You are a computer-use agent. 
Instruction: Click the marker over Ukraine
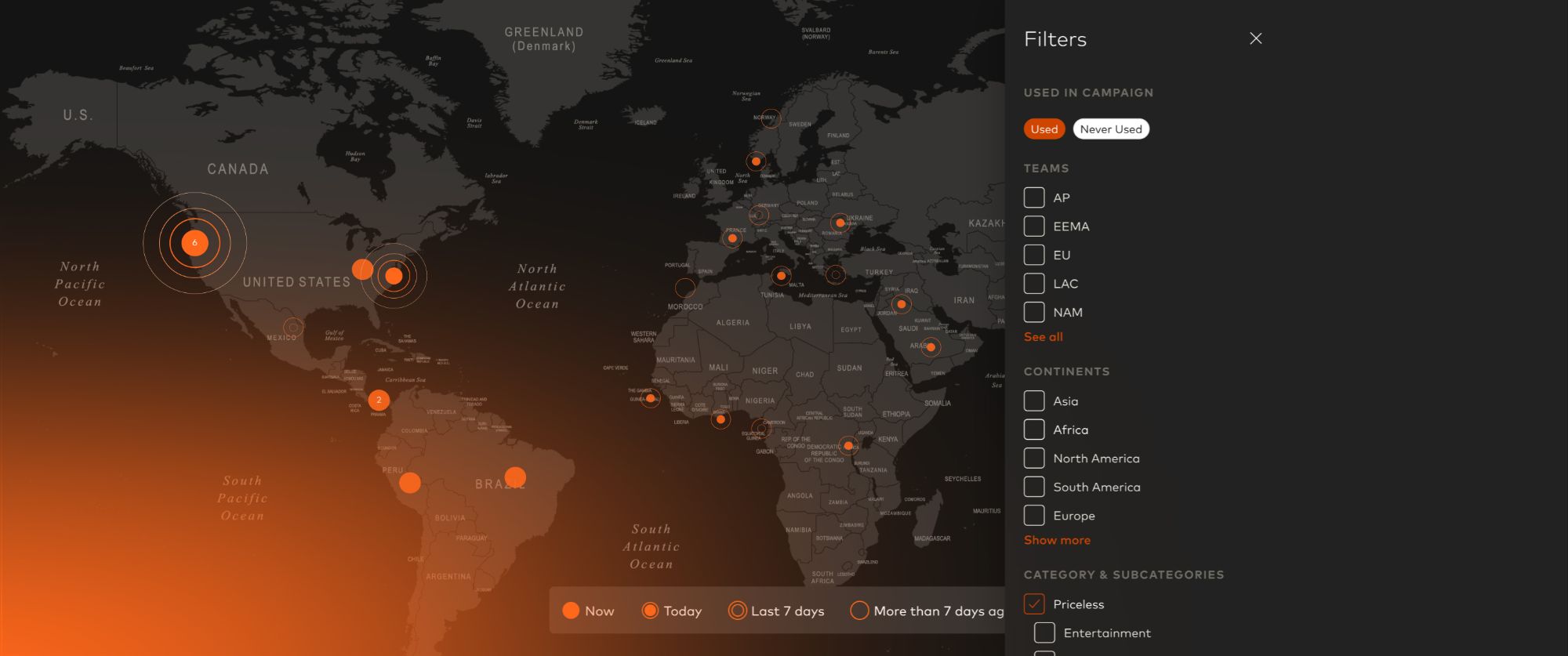[840, 223]
